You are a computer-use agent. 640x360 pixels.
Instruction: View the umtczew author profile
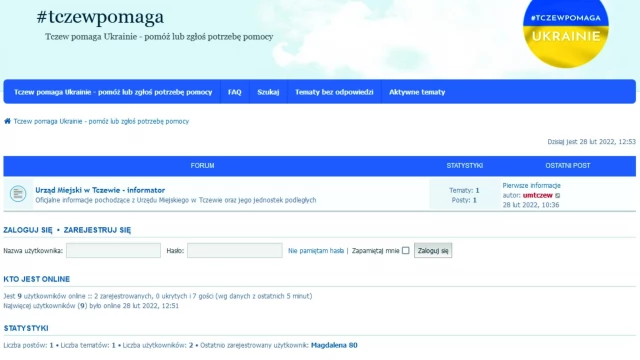(538, 196)
